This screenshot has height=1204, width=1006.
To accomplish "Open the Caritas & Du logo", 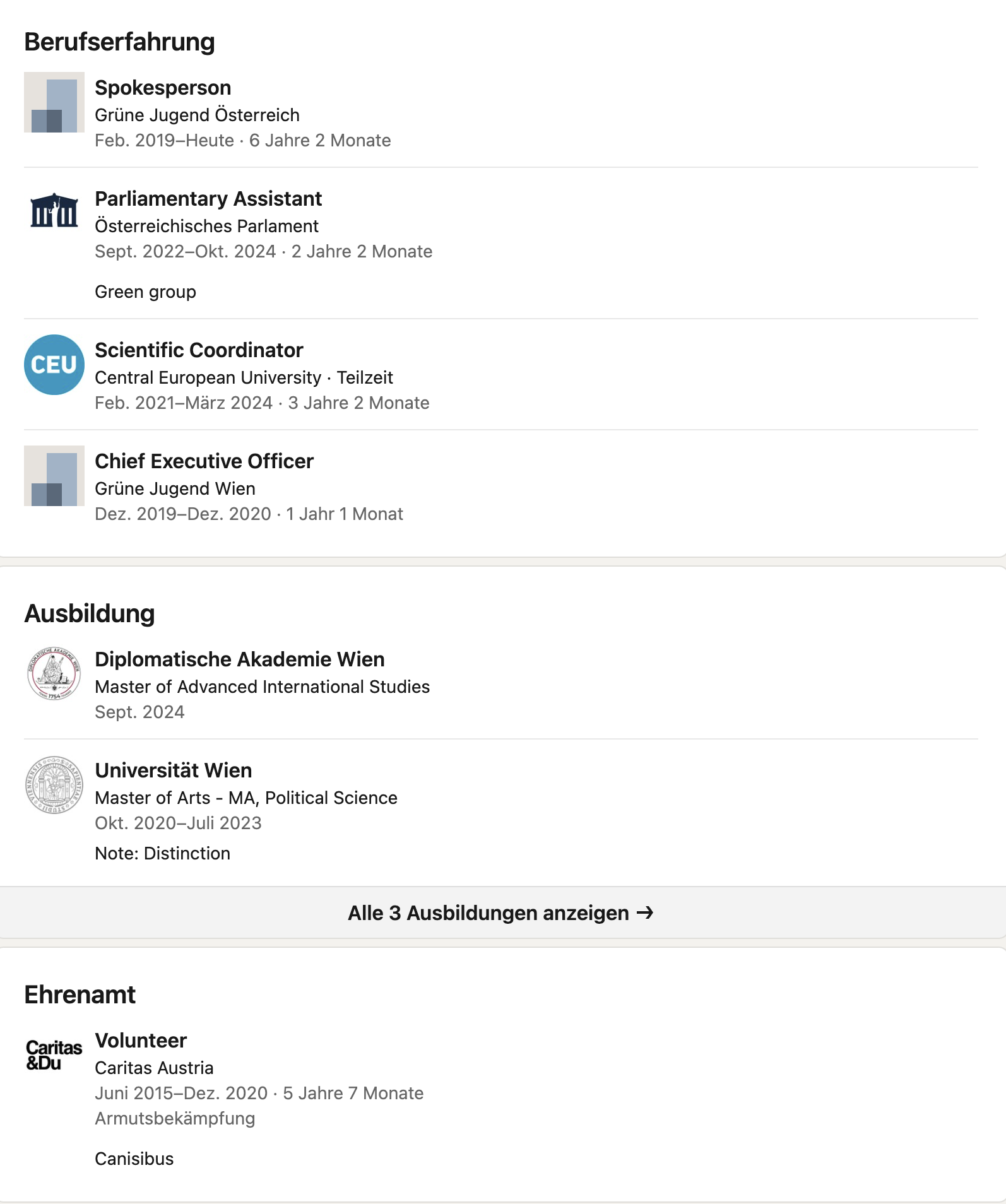I will [54, 1055].
